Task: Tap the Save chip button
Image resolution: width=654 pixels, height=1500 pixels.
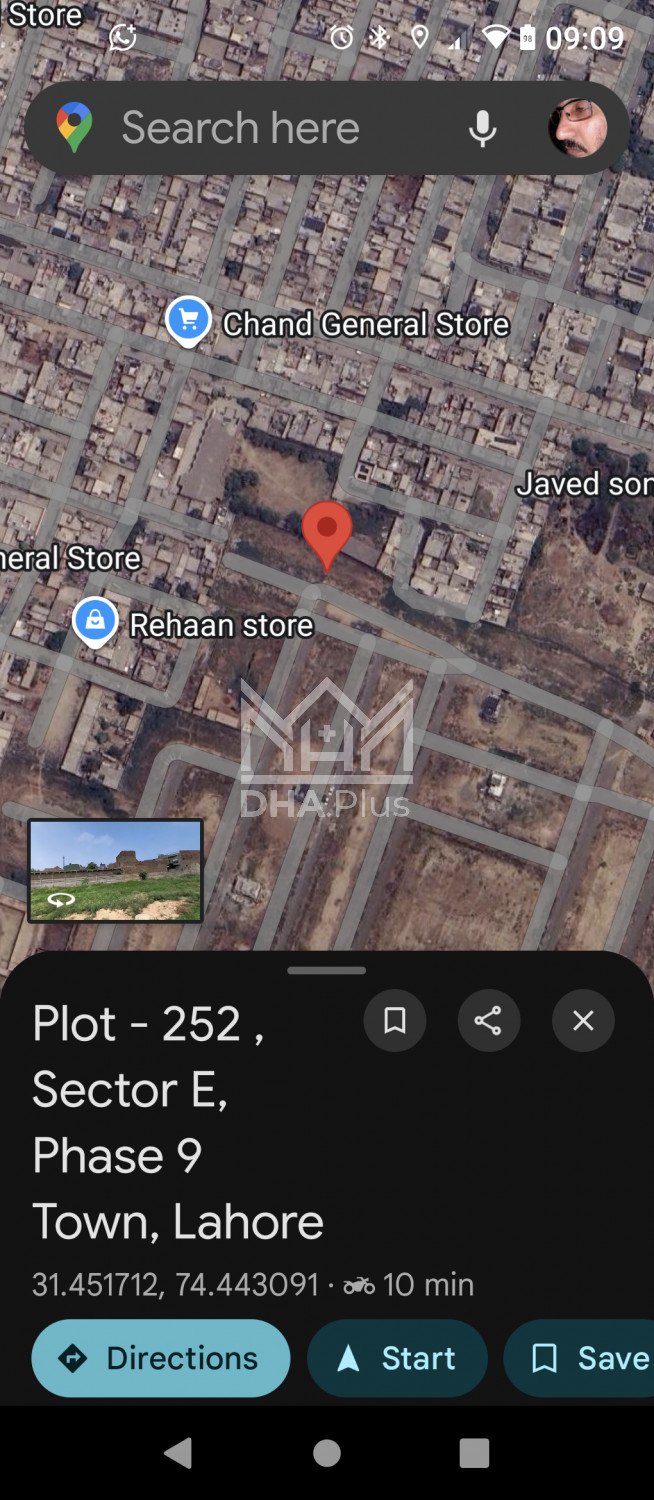Action: [x=579, y=1358]
